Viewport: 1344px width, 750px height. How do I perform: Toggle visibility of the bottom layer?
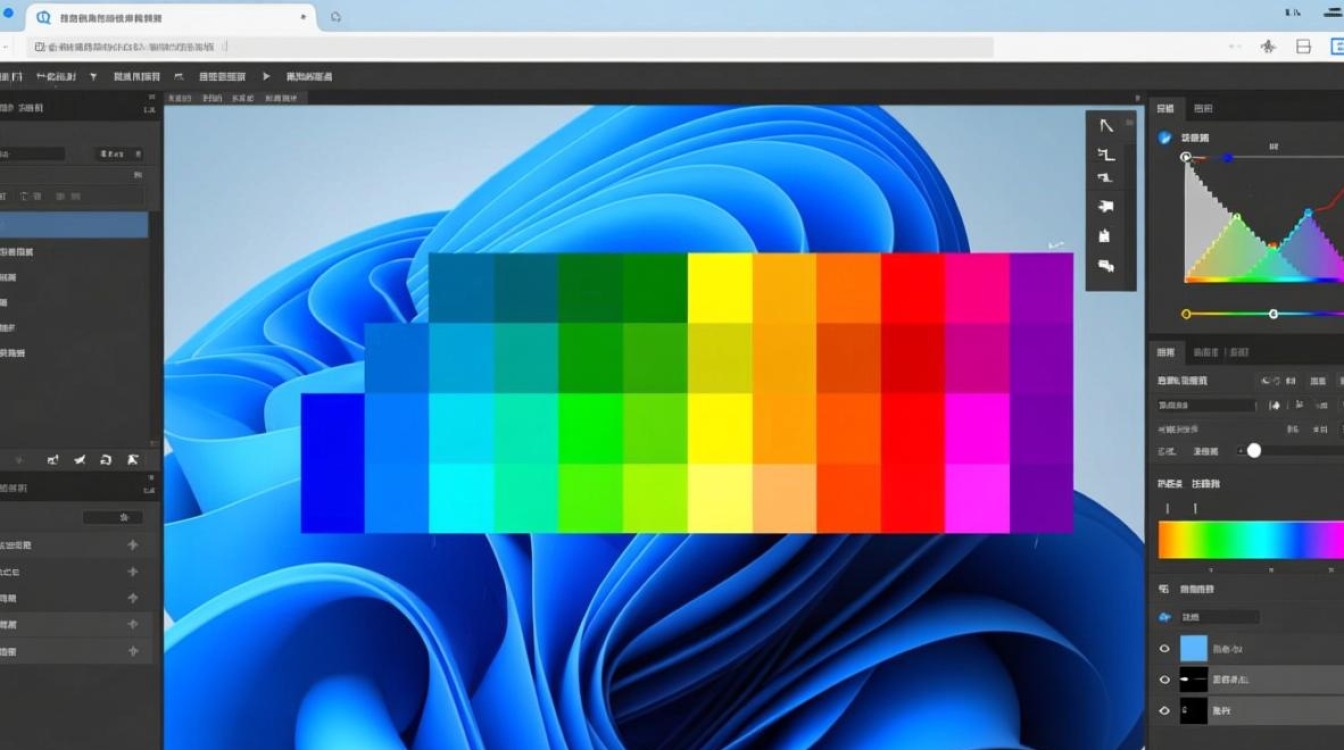(x=1164, y=711)
